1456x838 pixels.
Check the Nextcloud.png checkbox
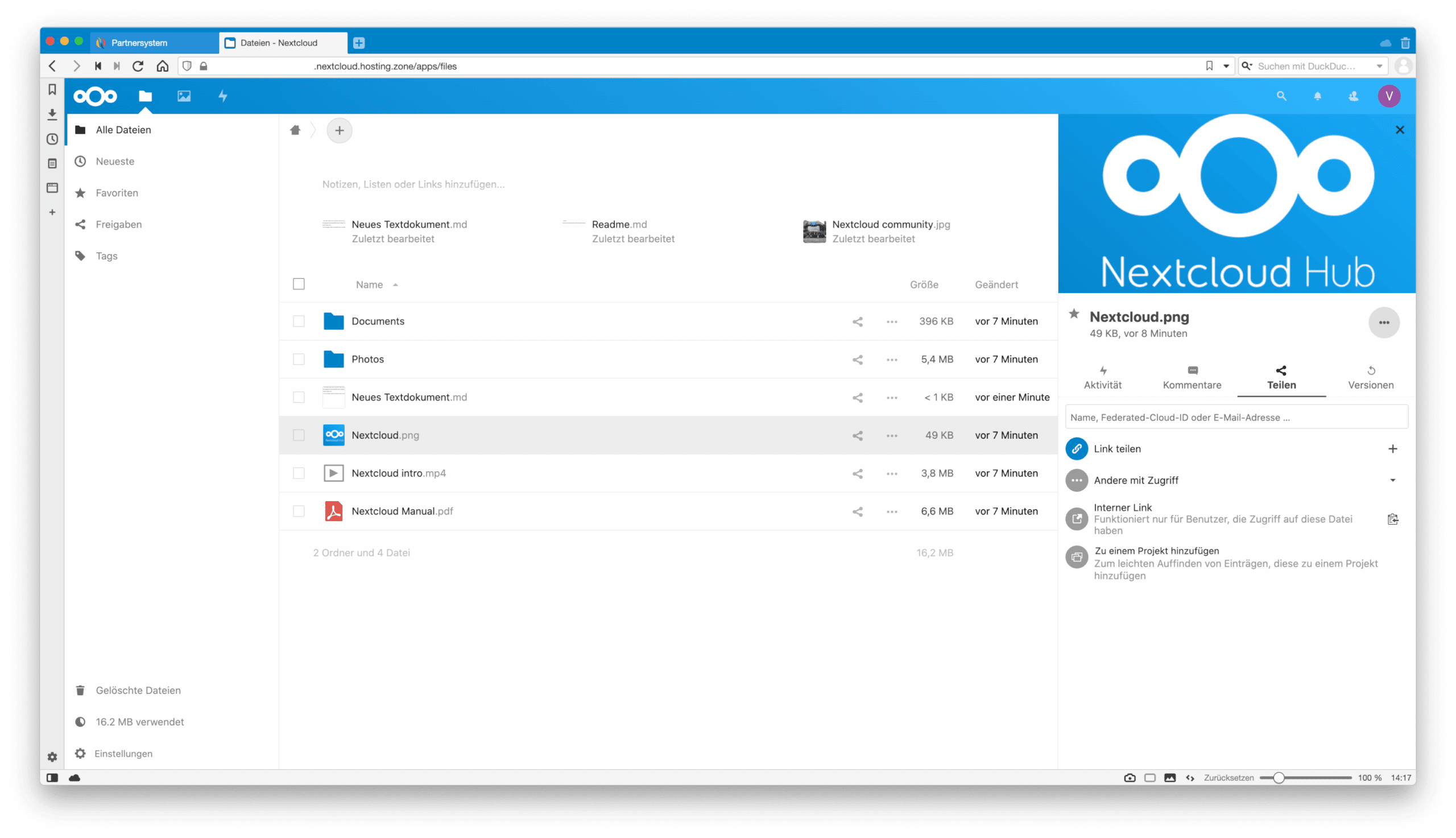point(299,435)
